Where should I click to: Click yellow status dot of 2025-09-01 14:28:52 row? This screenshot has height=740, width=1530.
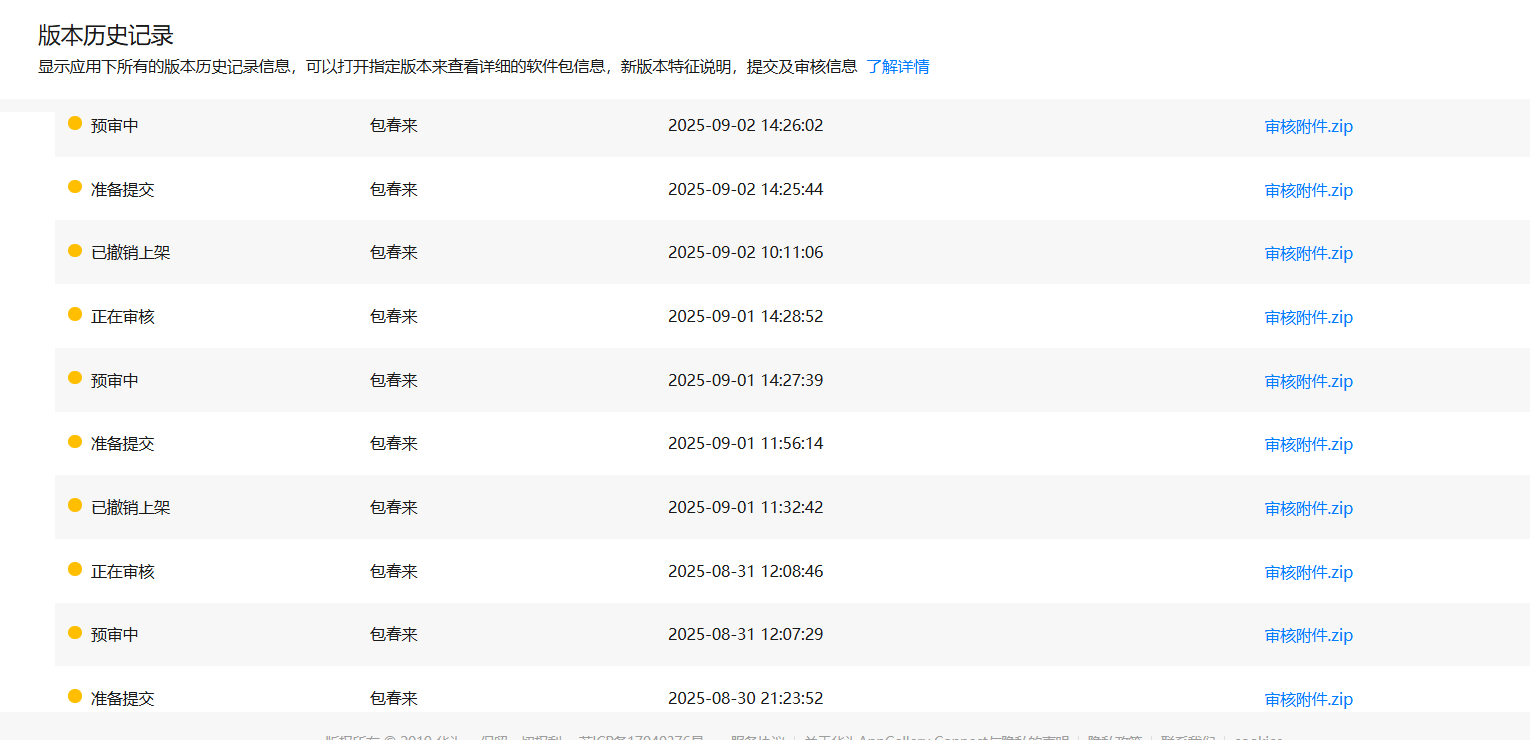(x=75, y=314)
